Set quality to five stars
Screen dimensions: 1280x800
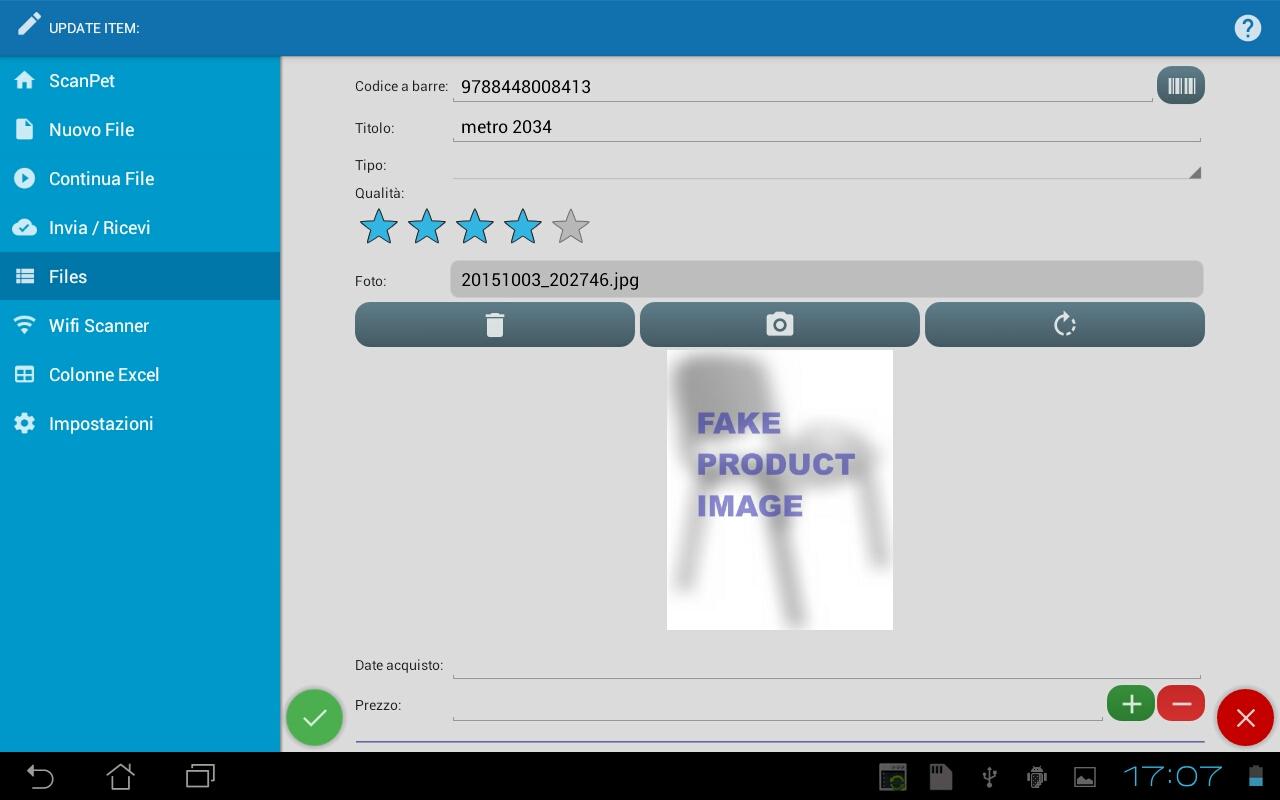571,227
